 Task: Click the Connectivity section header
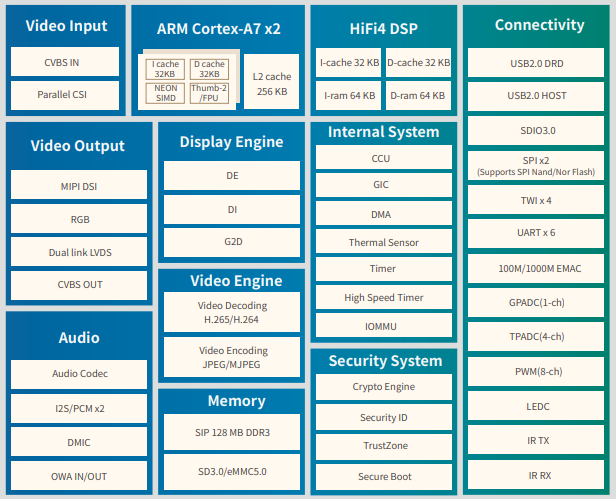tap(539, 25)
